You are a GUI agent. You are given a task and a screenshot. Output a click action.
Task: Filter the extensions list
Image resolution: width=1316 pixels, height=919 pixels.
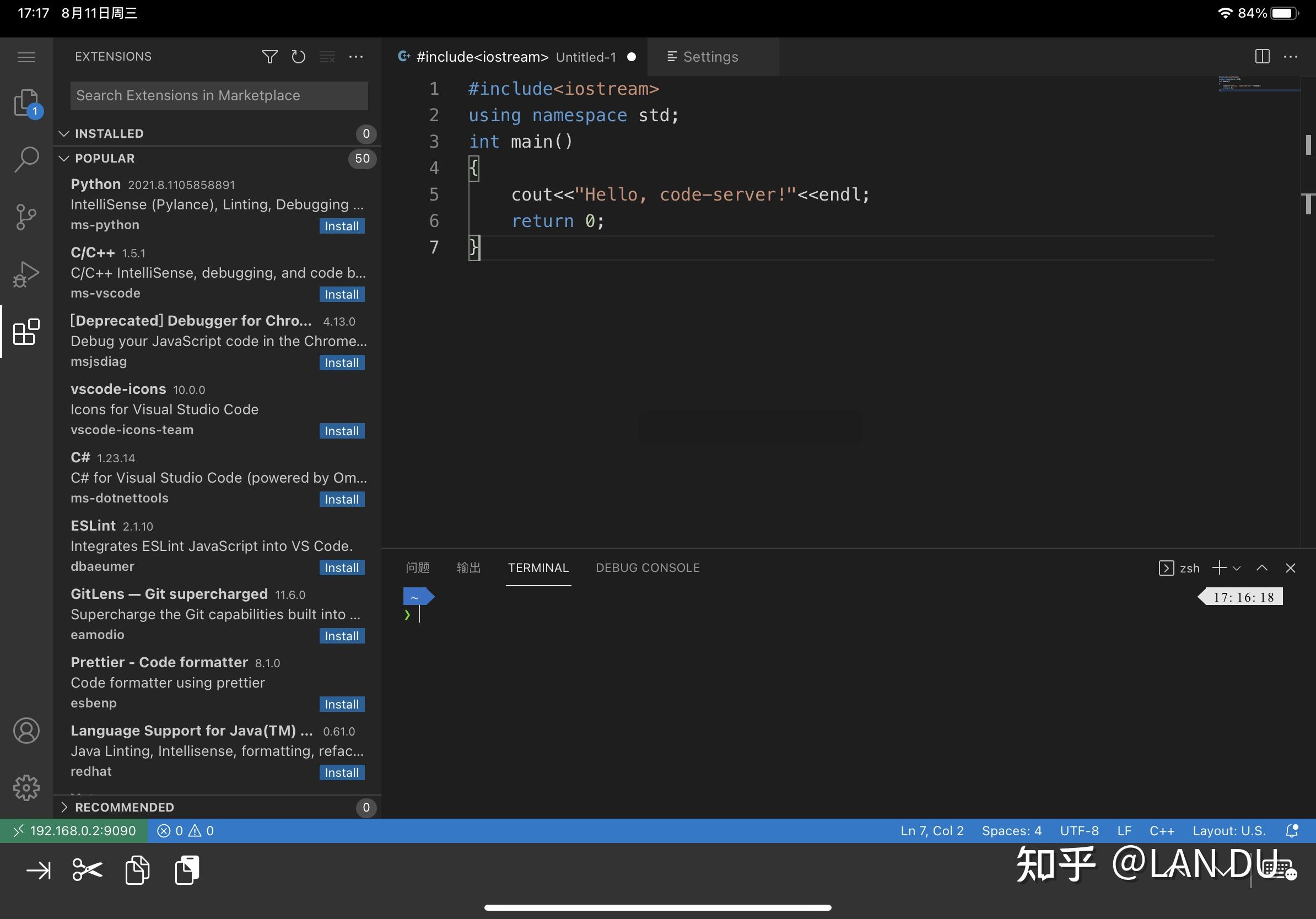coord(269,57)
